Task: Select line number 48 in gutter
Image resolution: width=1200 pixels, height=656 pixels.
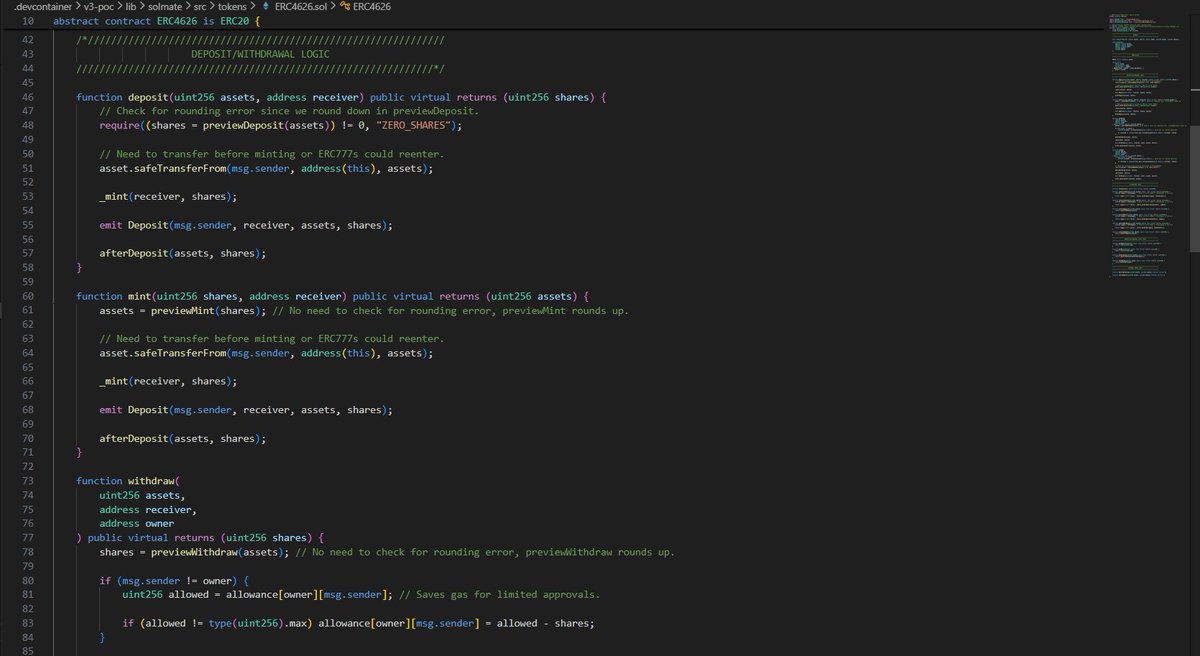Action: [x=28, y=126]
